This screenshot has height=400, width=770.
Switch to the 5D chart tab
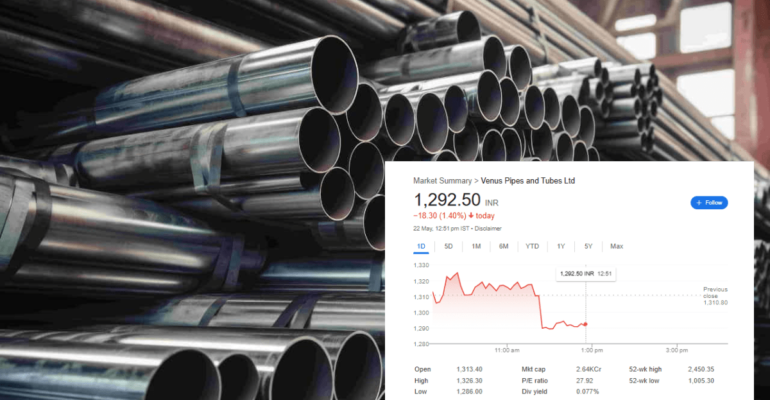pyautogui.click(x=448, y=246)
